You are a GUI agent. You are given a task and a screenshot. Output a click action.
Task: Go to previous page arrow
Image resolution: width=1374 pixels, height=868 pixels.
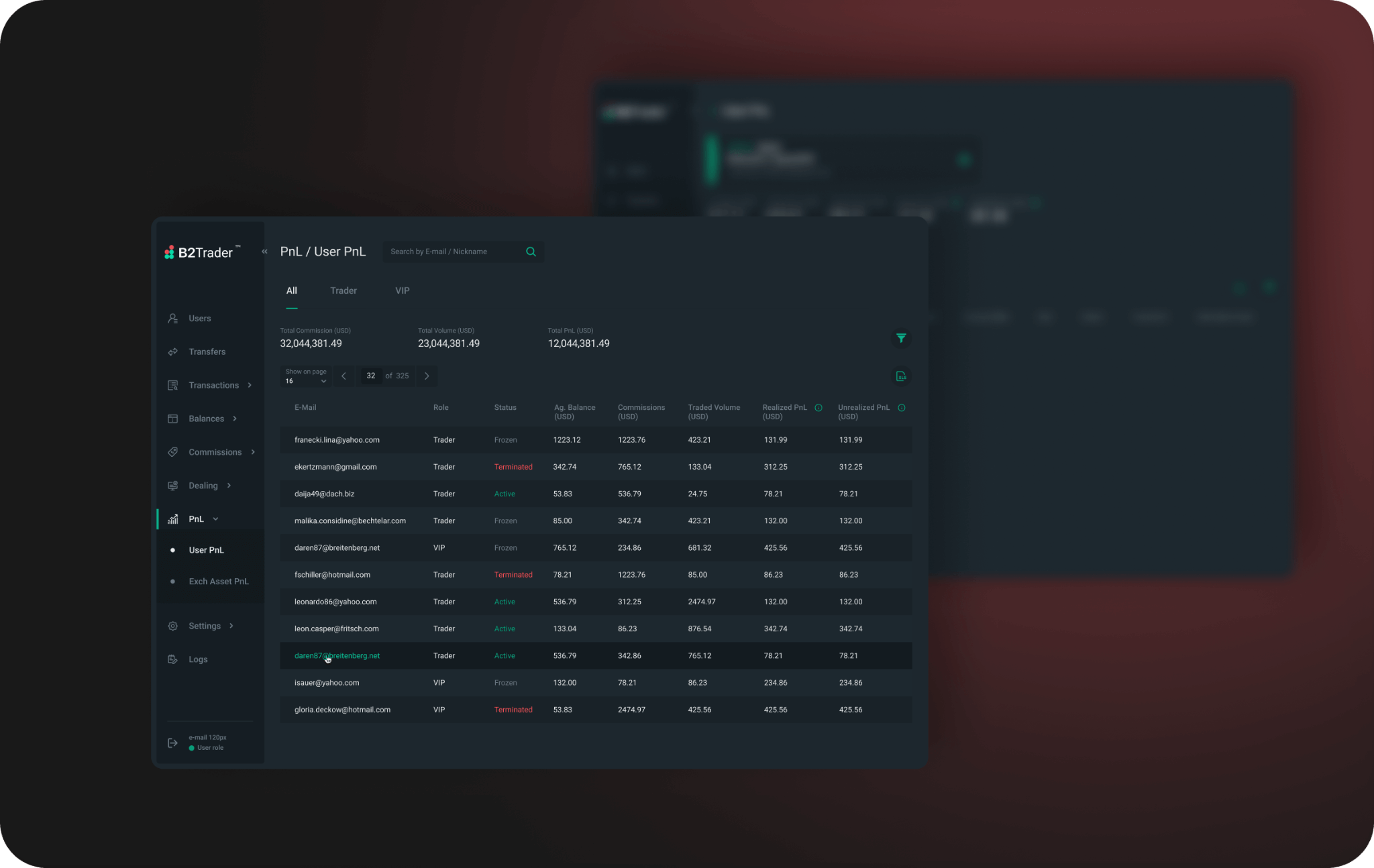[344, 376]
